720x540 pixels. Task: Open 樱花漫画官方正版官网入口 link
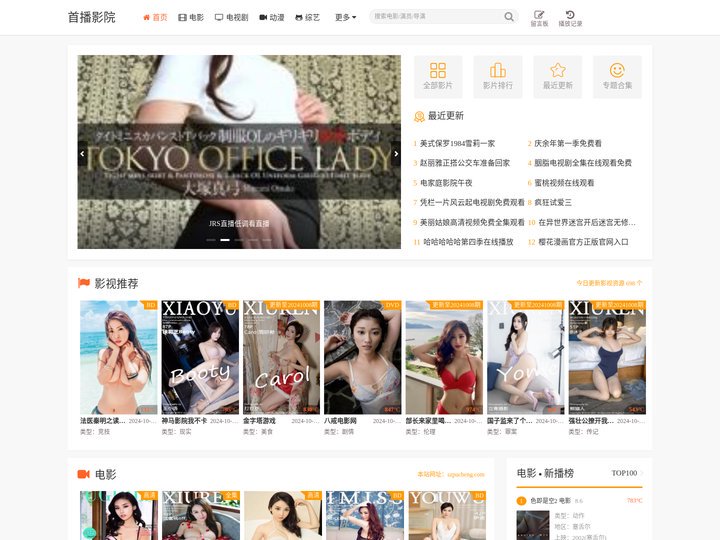pos(583,242)
